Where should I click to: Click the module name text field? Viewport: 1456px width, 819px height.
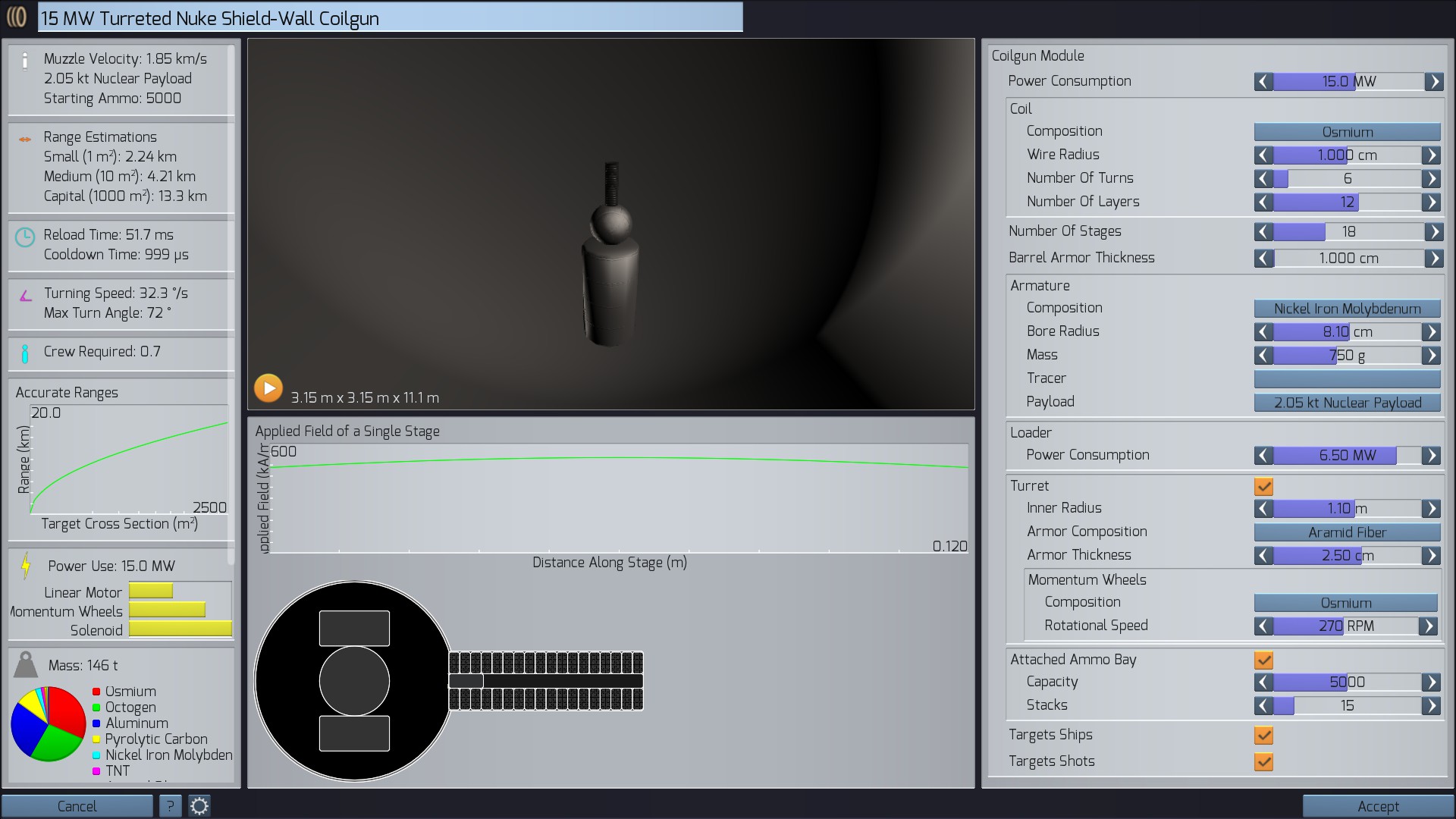point(390,17)
